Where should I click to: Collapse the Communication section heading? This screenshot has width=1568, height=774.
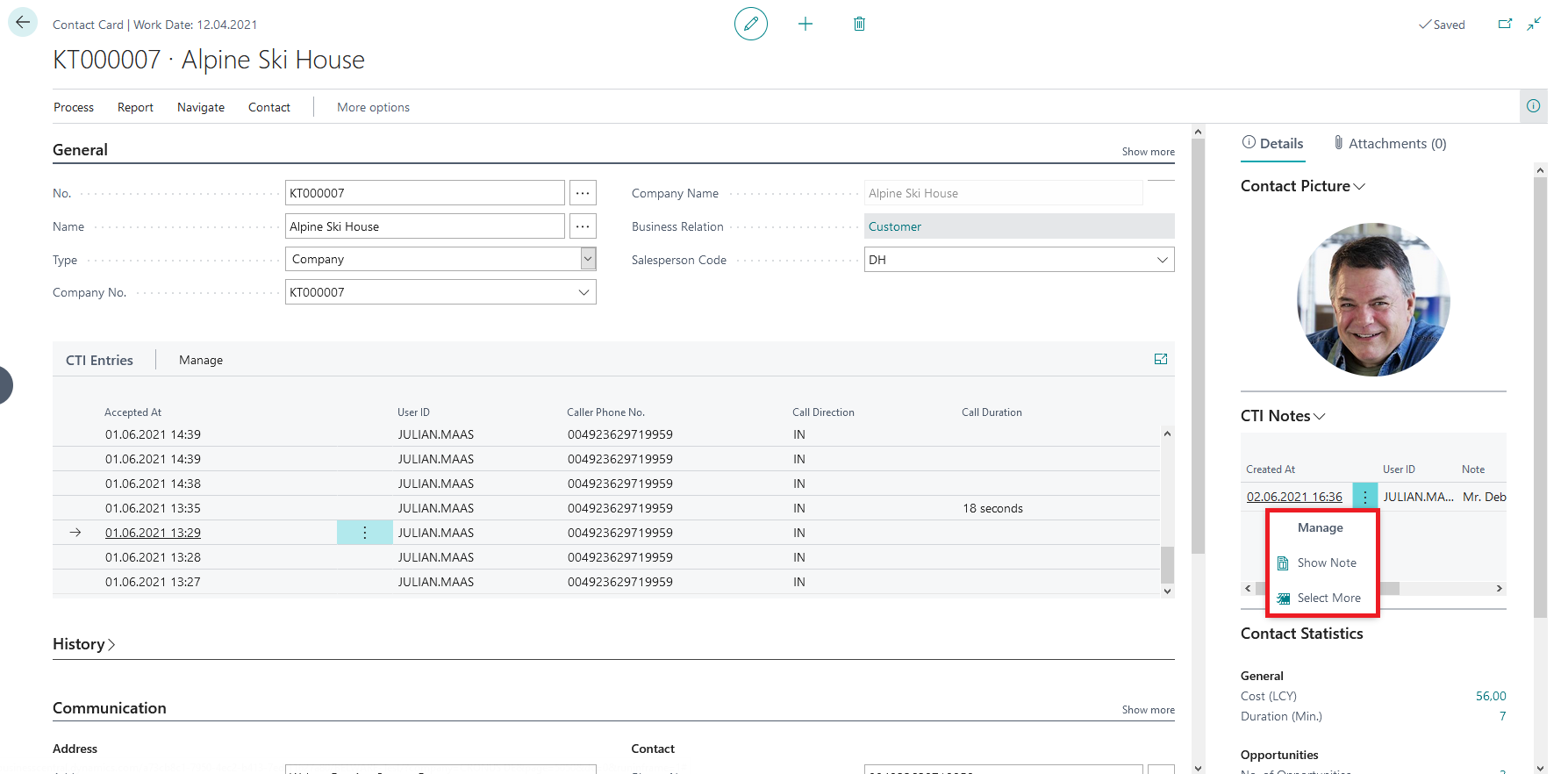pos(110,708)
